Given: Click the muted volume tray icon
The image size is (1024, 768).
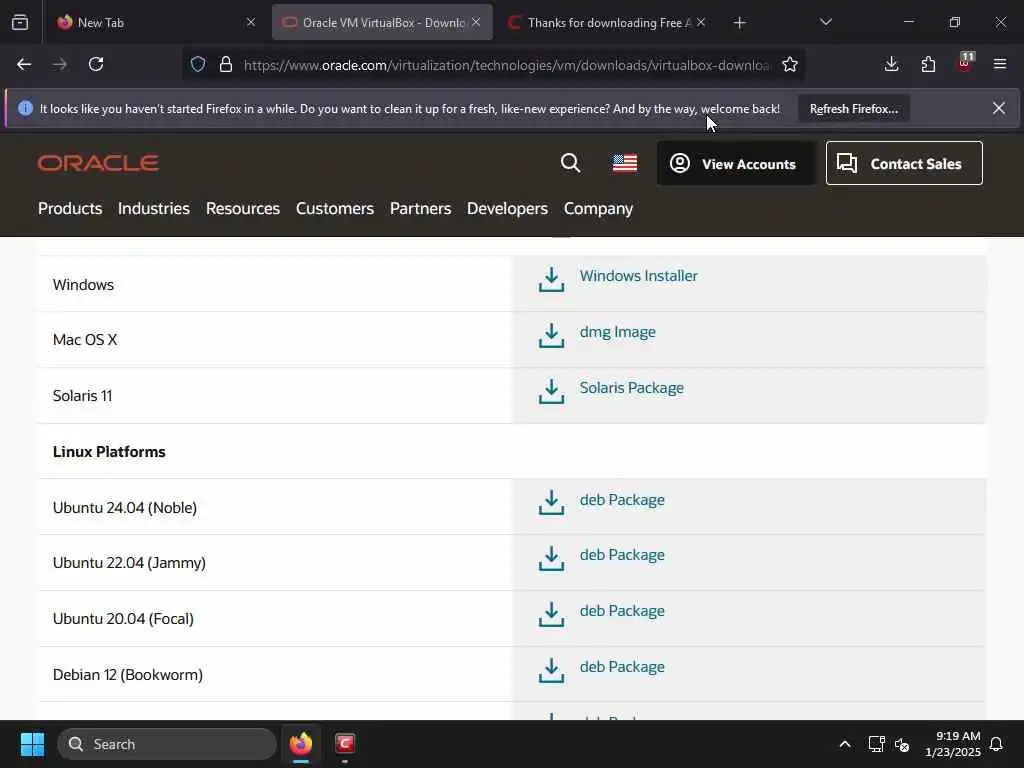Looking at the screenshot, I should pyautogui.click(x=902, y=744).
